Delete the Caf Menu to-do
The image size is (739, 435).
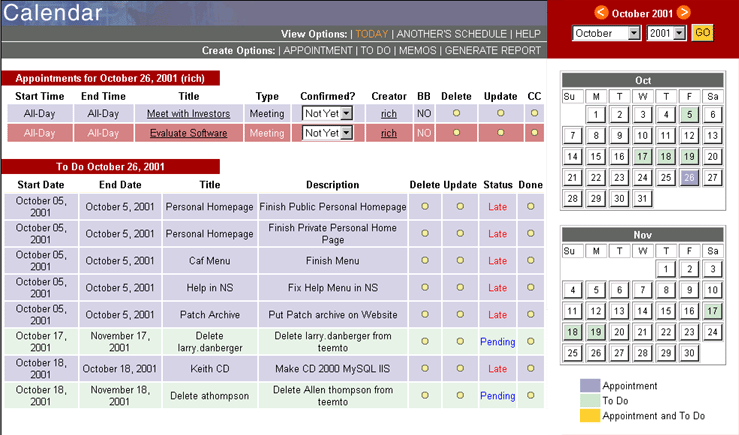click(x=425, y=260)
